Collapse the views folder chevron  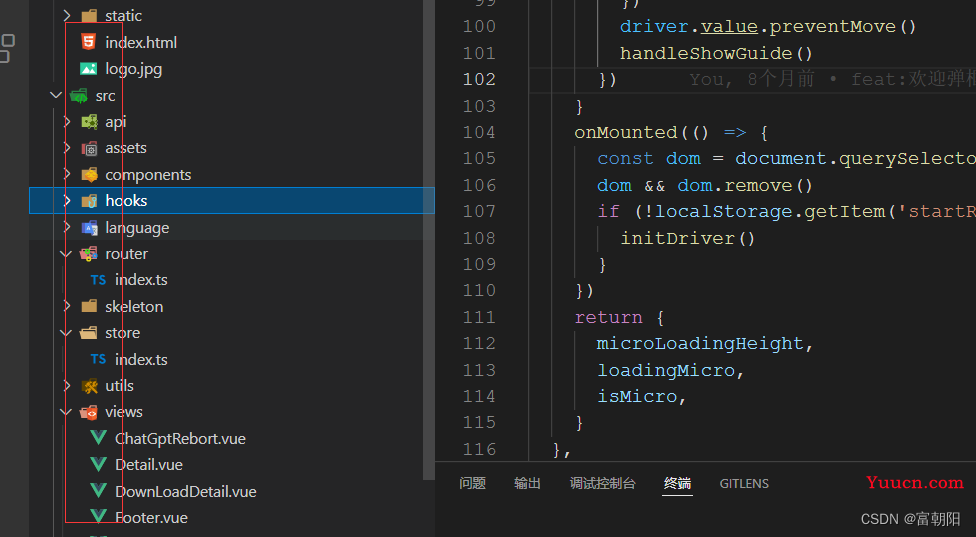pos(66,412)
